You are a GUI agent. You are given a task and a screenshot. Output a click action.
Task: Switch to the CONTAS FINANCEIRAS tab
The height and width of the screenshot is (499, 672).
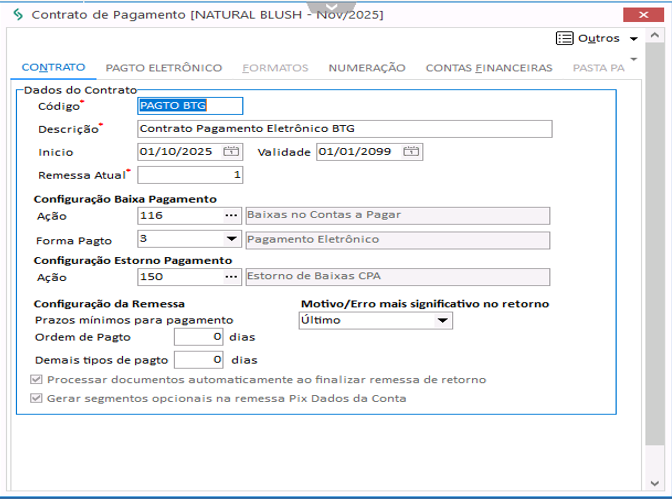489,68
